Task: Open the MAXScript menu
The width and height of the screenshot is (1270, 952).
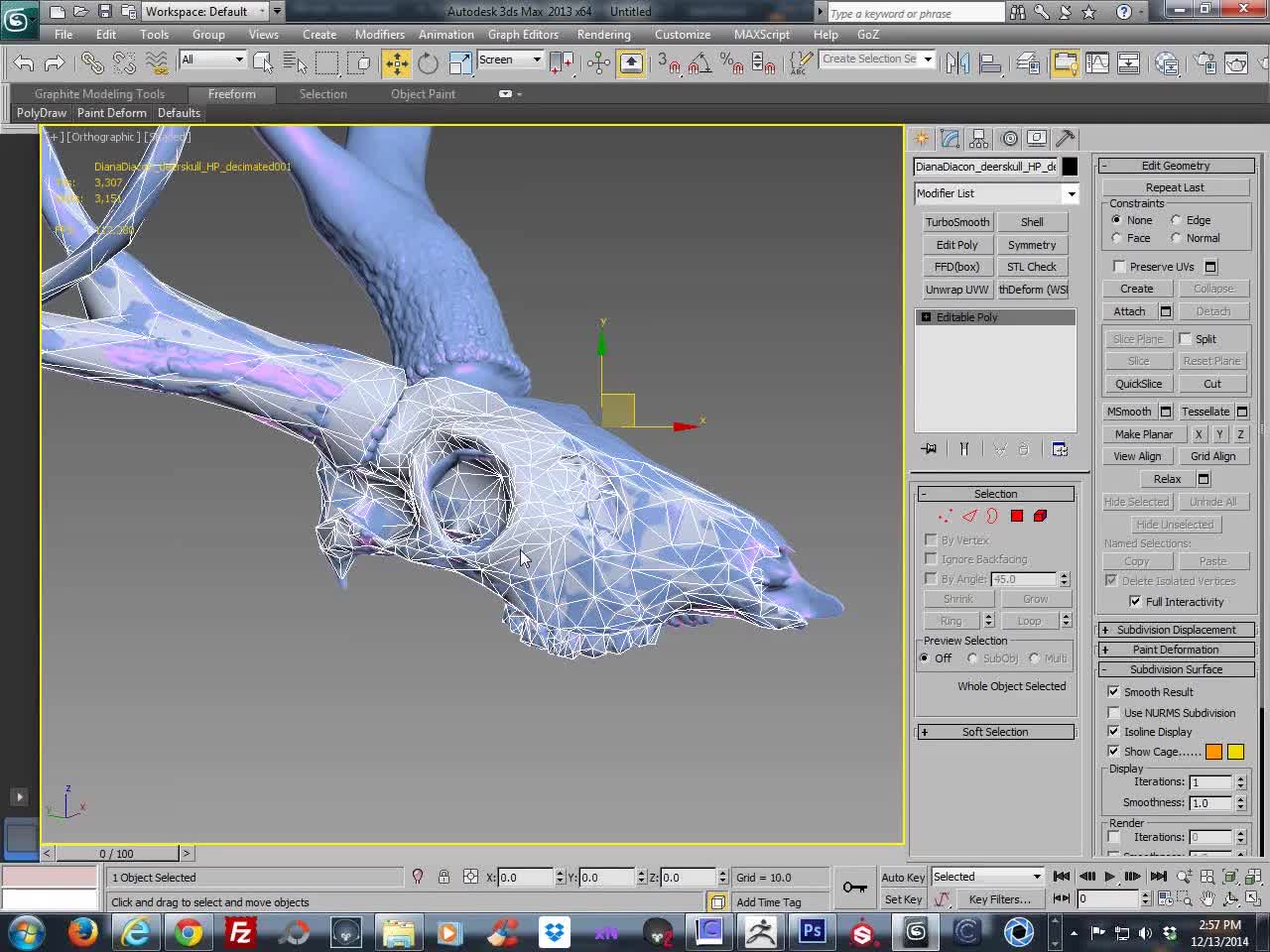Action: point(762,35)
